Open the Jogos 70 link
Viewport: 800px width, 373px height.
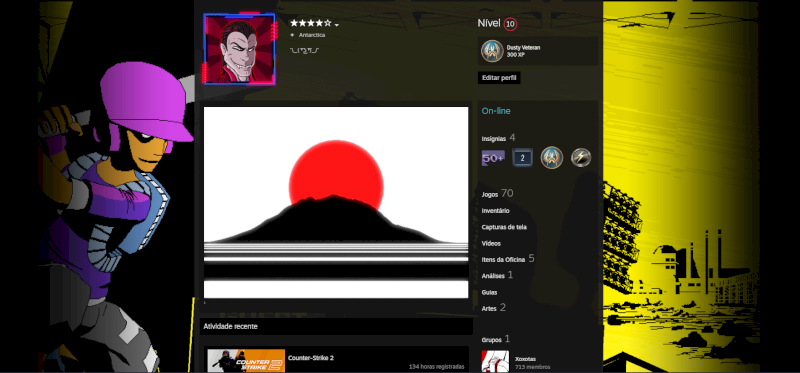[497, 193]
